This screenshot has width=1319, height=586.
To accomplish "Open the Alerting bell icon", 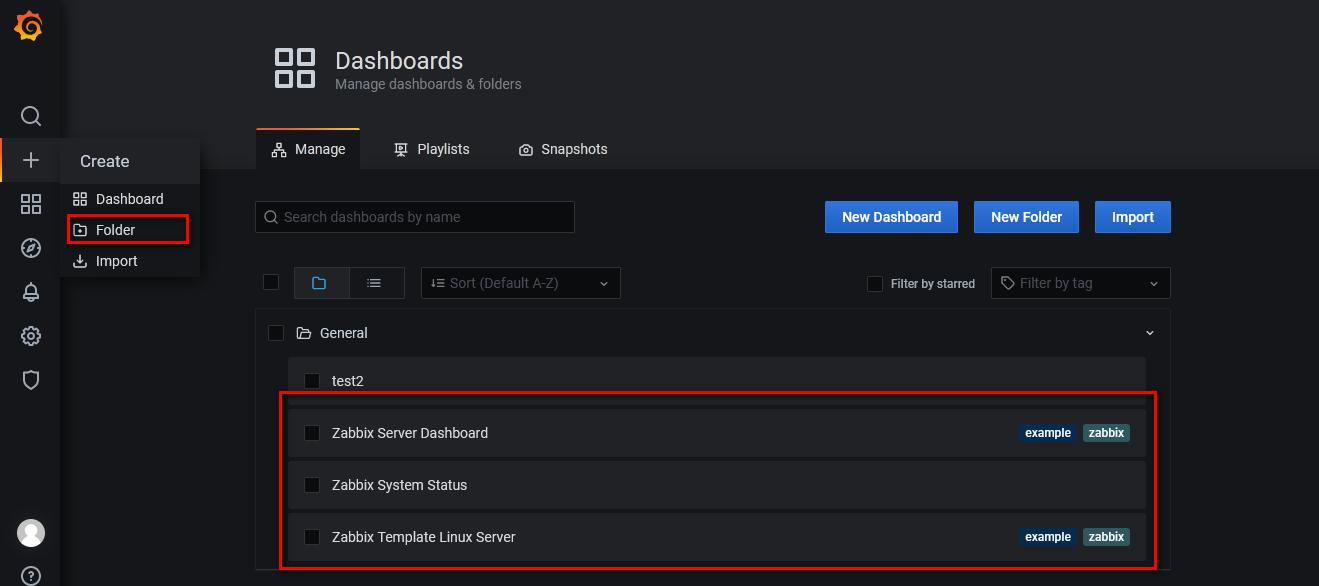I will click(31, 292).
